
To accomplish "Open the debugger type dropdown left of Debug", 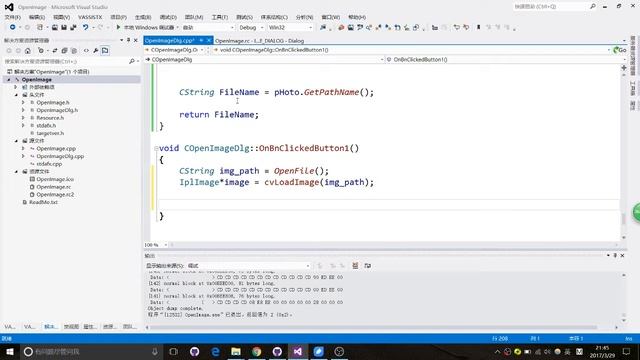I will click(x=208, y=27).
